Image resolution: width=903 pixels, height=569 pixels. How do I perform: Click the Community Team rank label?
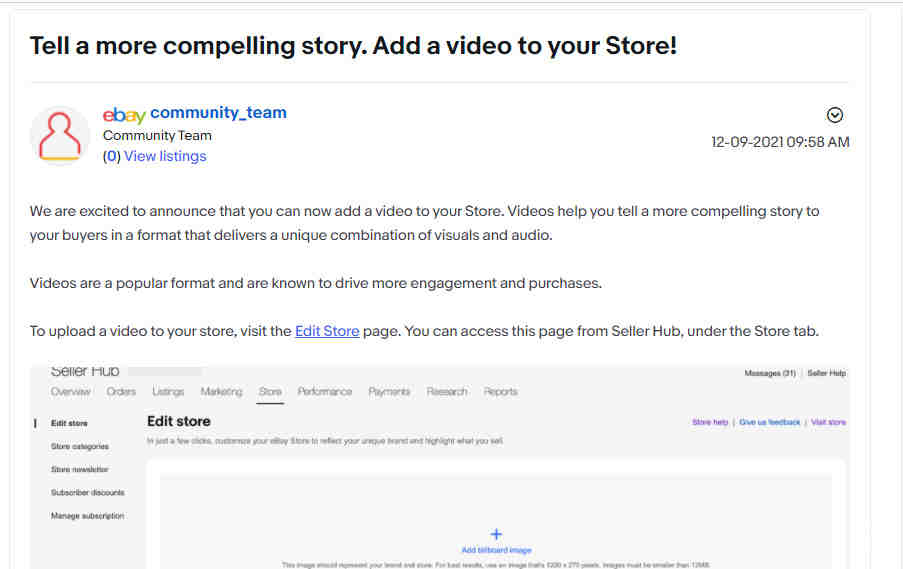[157, 136]
